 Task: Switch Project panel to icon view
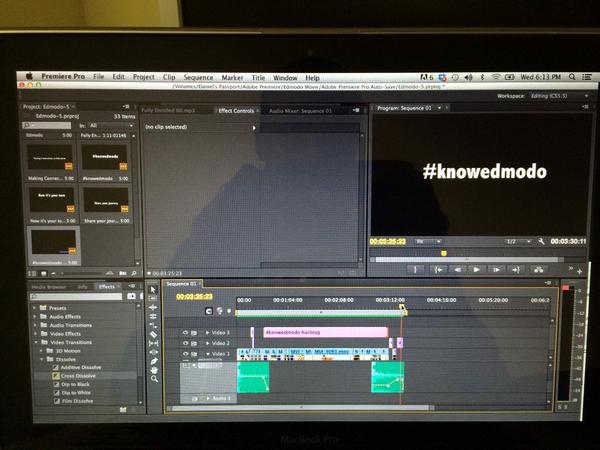pos(43,274)
